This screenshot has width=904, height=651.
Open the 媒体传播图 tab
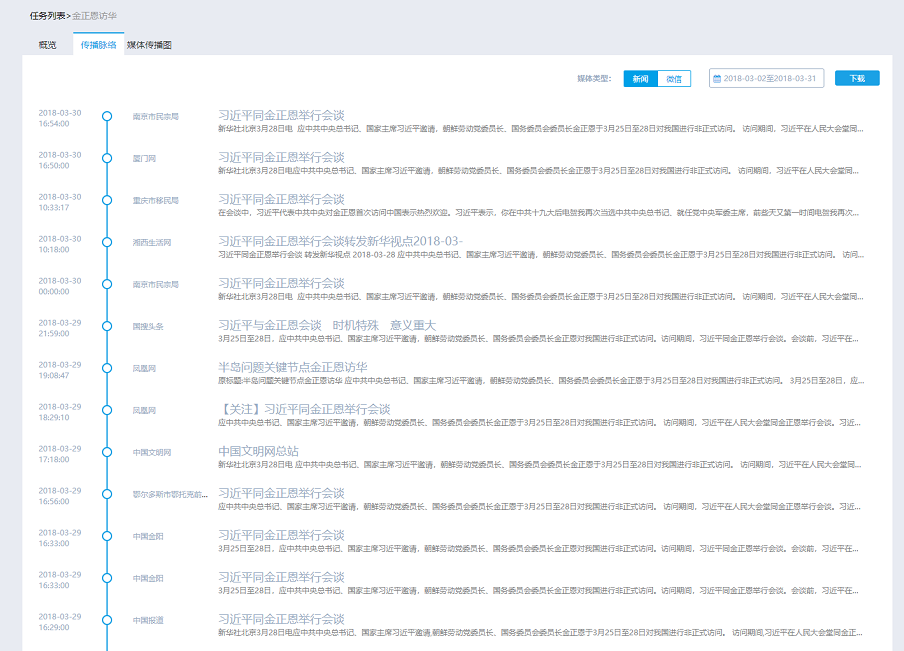click(149, 45)
